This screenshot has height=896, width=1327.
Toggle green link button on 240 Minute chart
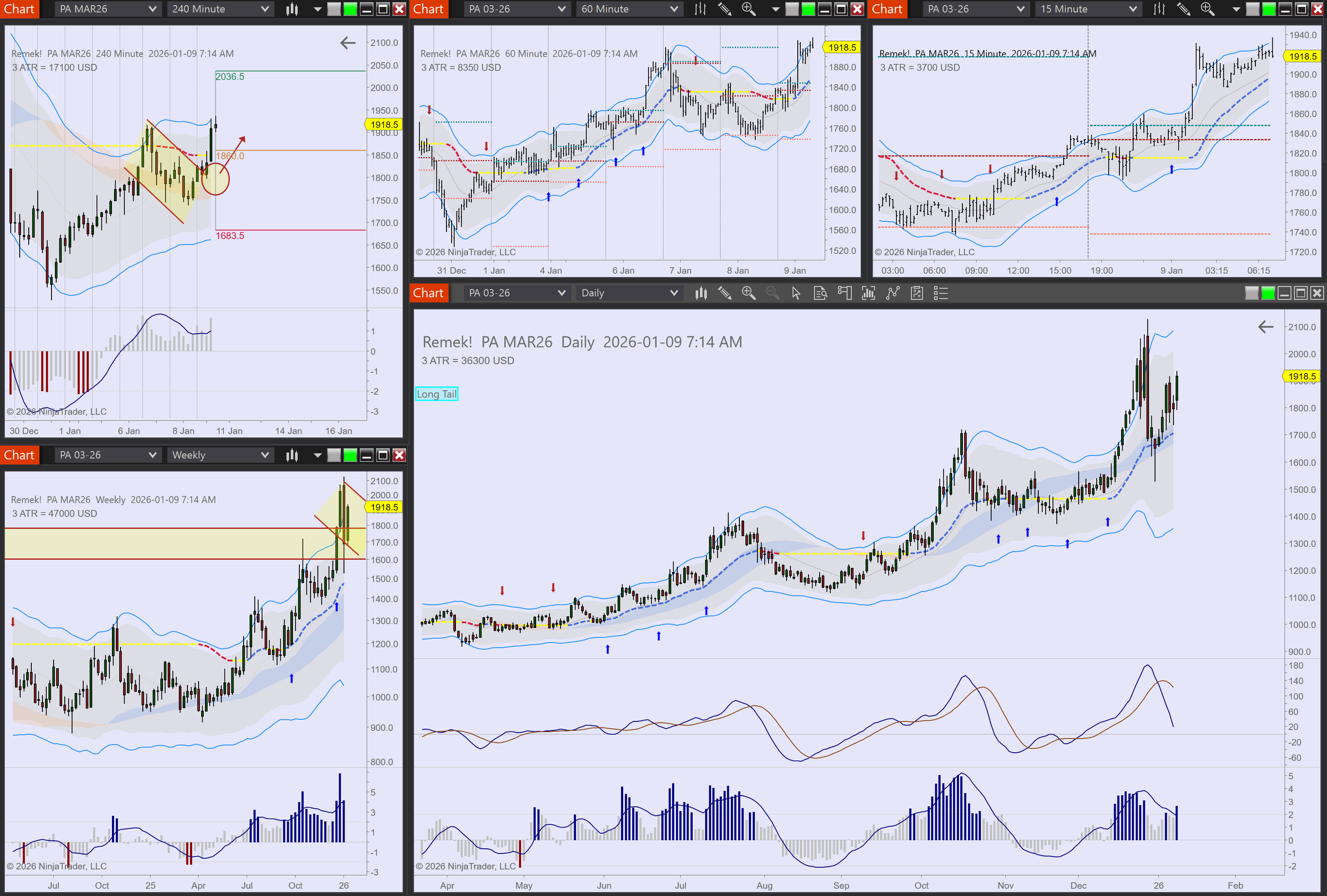(x=350, y=8)
